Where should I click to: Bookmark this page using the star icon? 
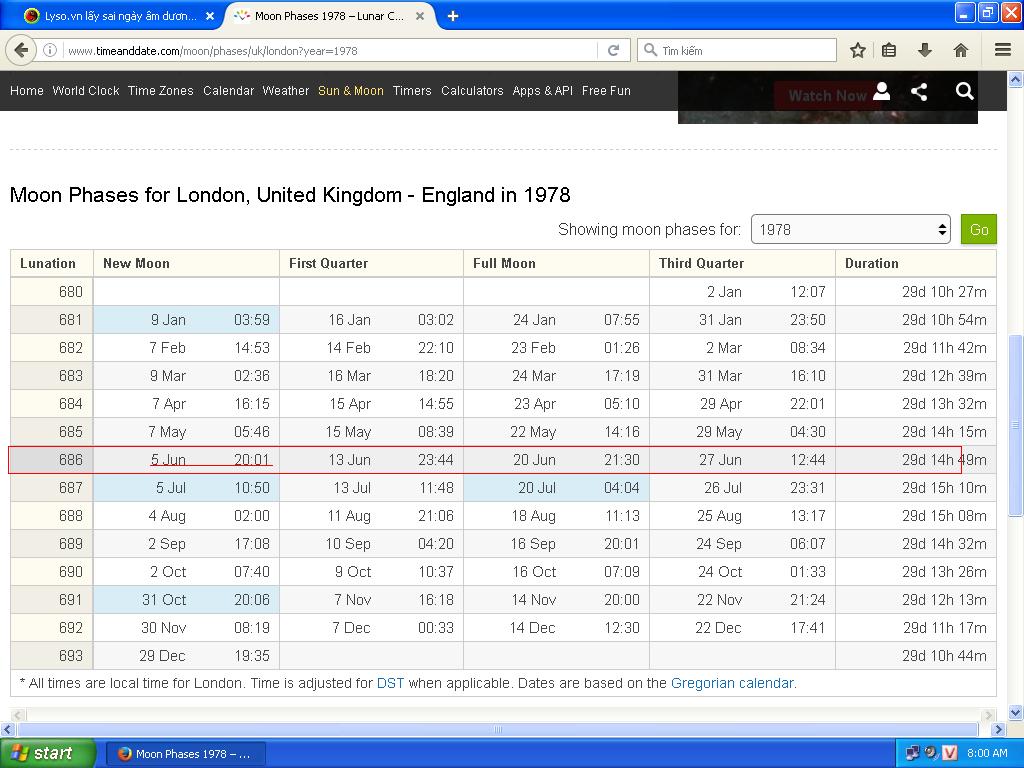[857, 50]
